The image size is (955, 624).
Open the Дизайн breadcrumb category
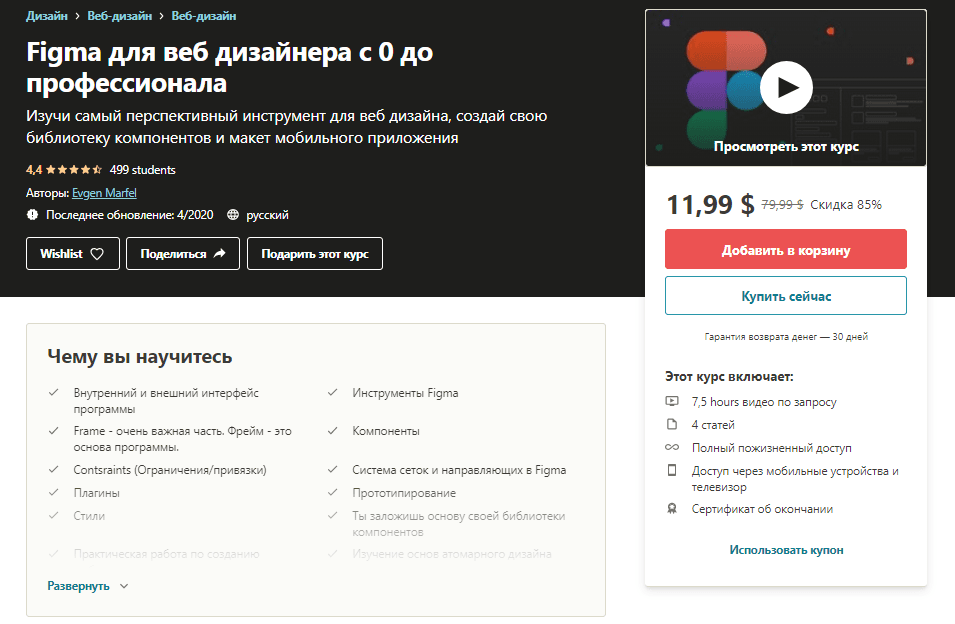(47, 16)
